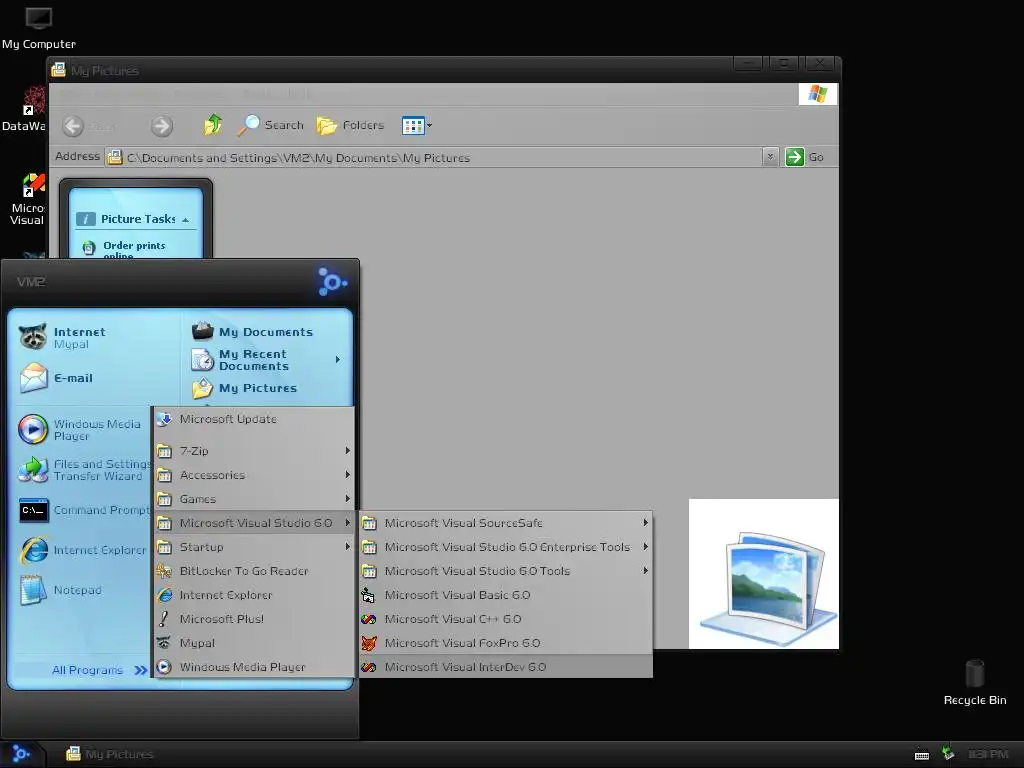
Task: Expand Microsoft Visual SourceSafe submenu
Action: click(505, 523)
